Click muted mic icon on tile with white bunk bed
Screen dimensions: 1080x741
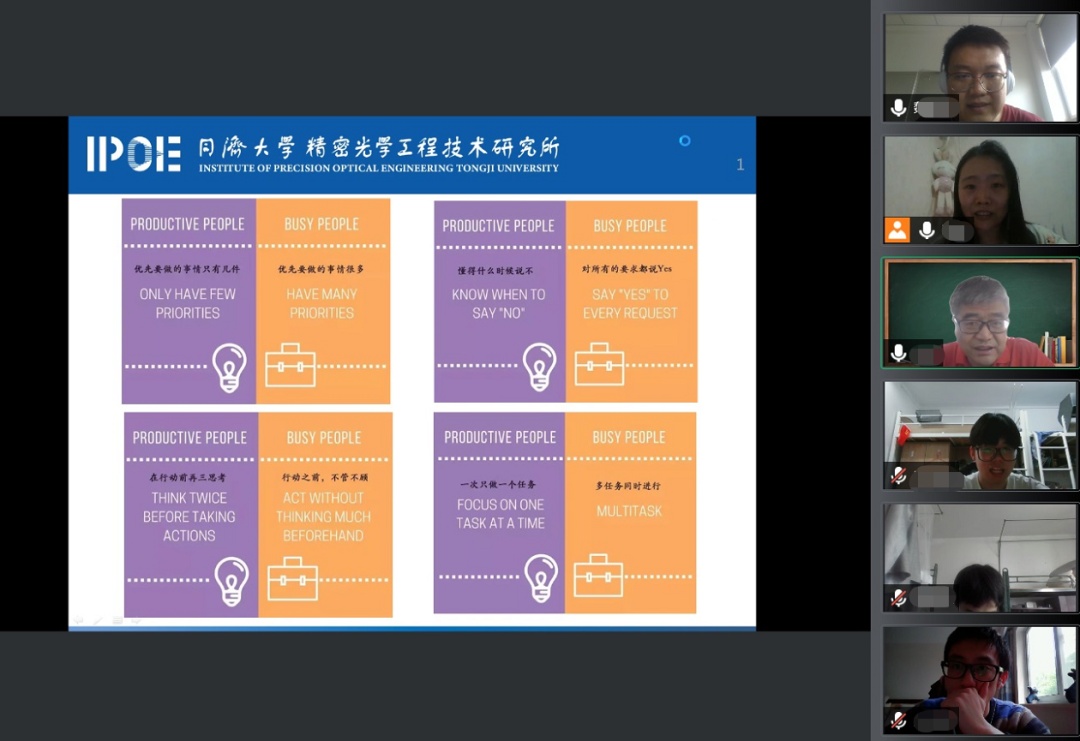pyautogui.click(x=898, y=475)
